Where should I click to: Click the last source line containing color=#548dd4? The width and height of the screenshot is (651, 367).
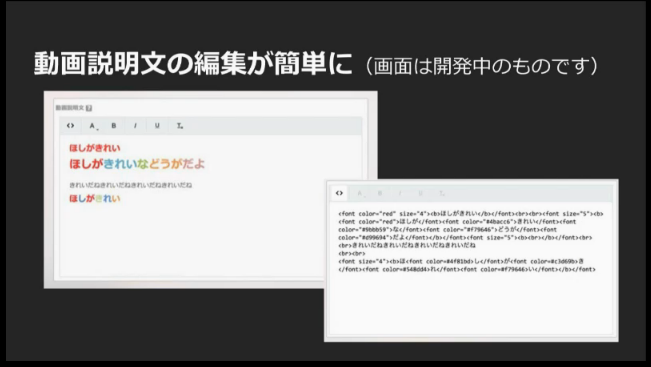(x=467, y=269)
